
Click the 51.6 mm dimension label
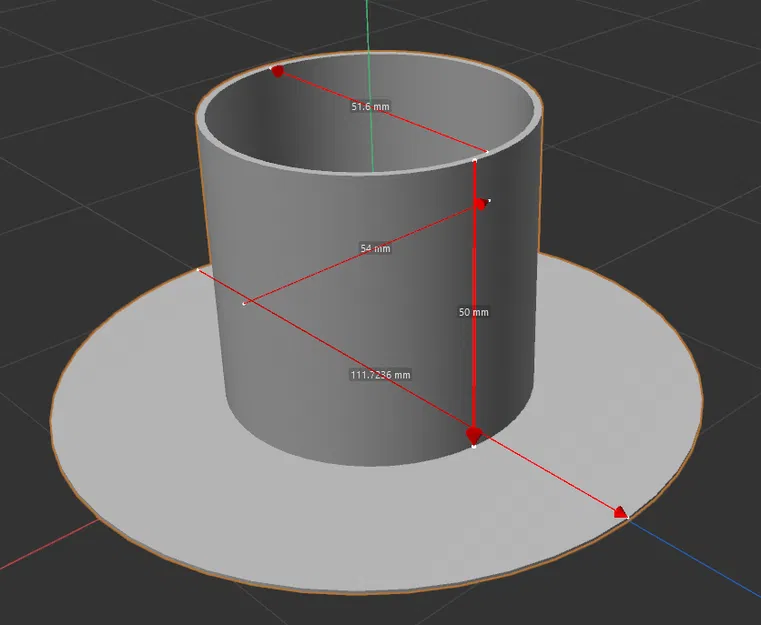click(x=370, y=106)
